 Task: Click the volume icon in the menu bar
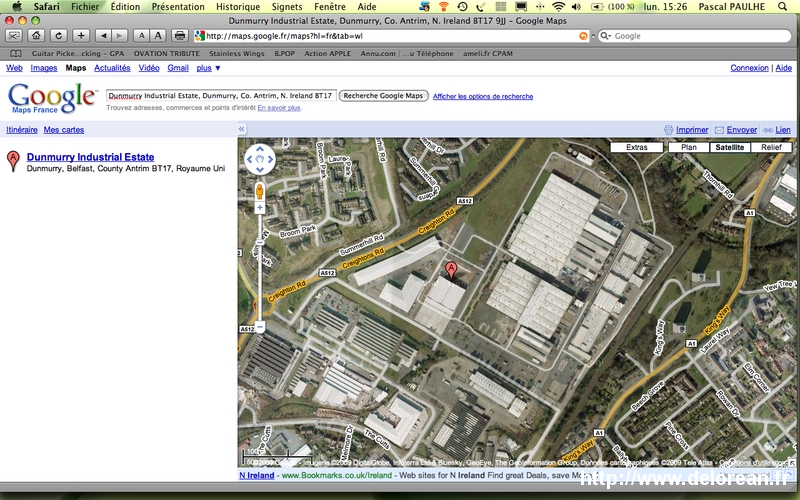click(577, 7)
